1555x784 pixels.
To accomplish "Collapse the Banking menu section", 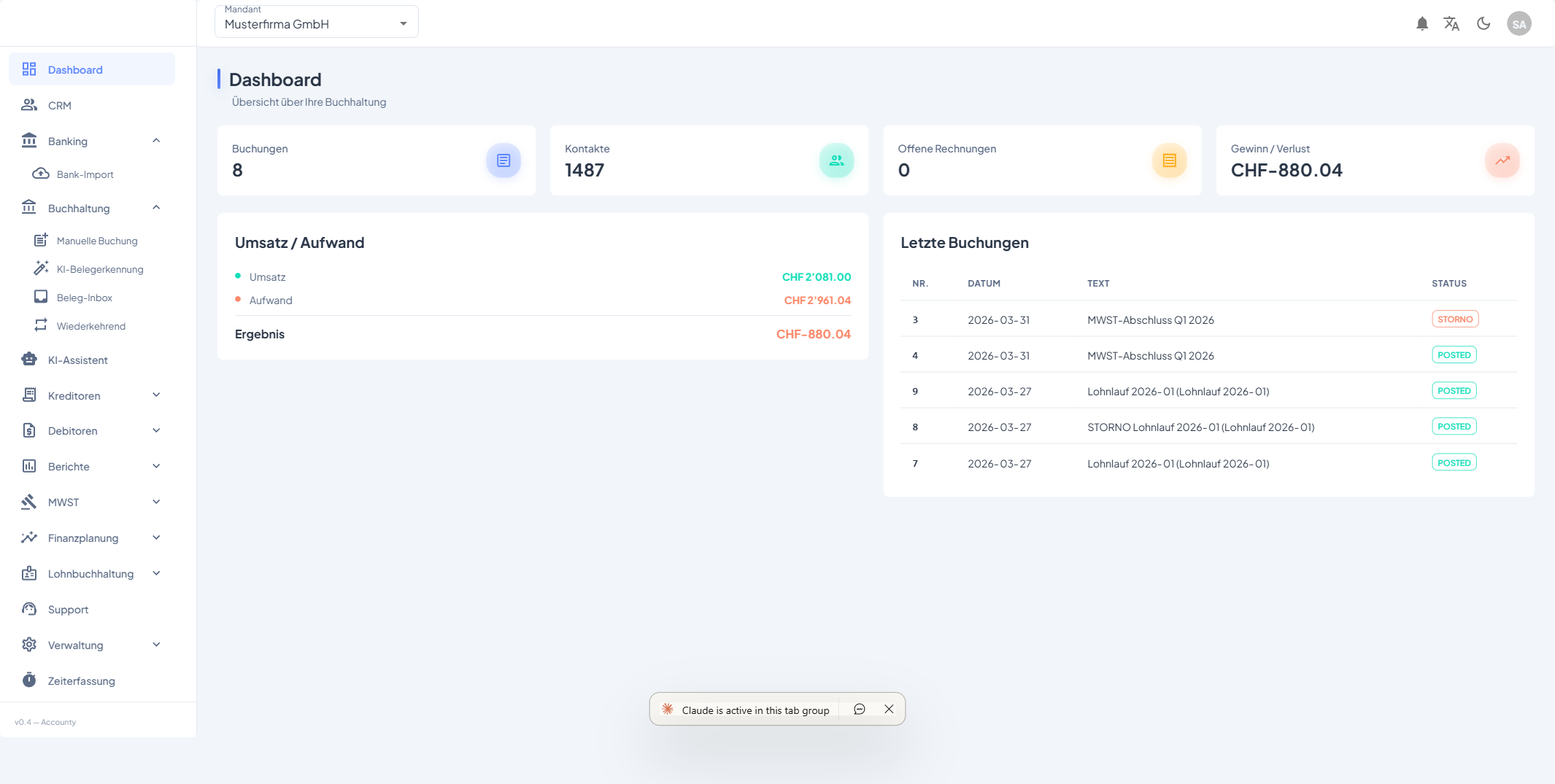I will point(156,141).
